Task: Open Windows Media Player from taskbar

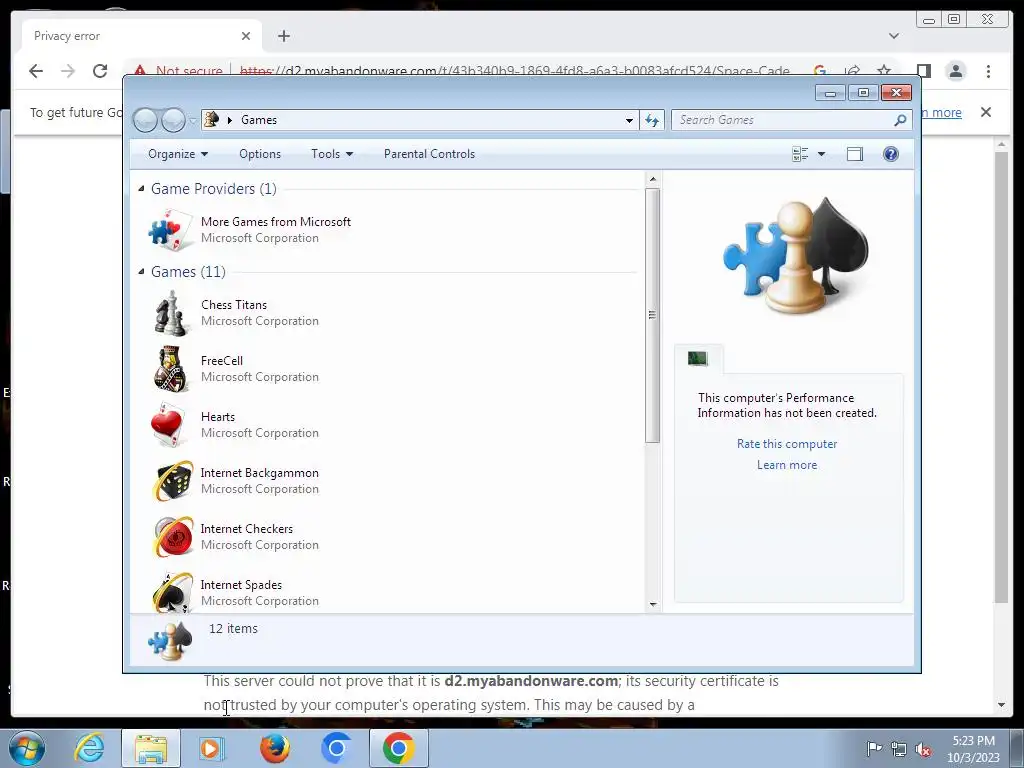Action: tap(212, 748)
